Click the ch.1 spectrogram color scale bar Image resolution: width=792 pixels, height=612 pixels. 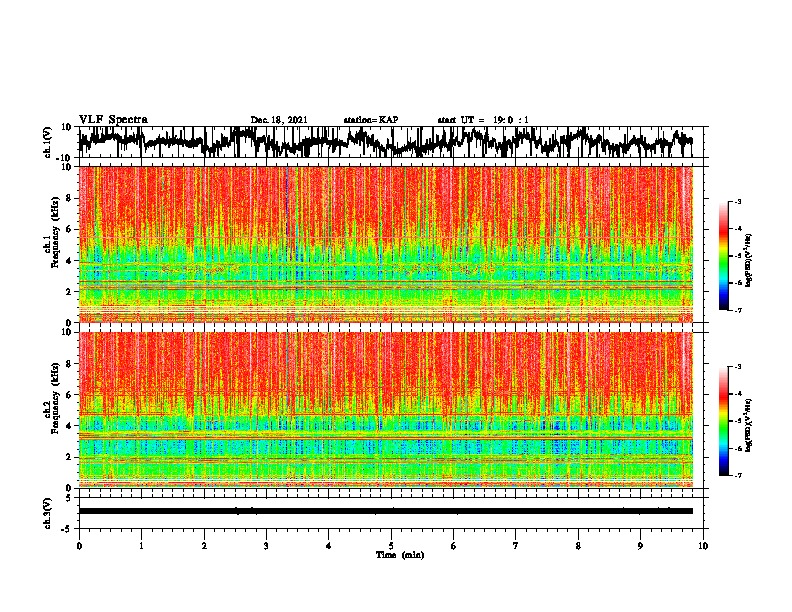point(723,255)
